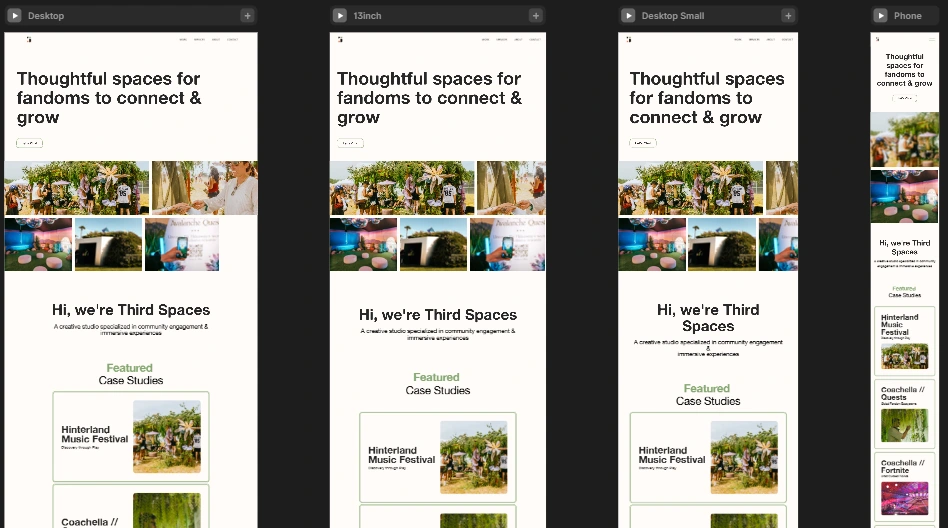Add breakpoint using plus on 13inch header

tap(536, 16)
